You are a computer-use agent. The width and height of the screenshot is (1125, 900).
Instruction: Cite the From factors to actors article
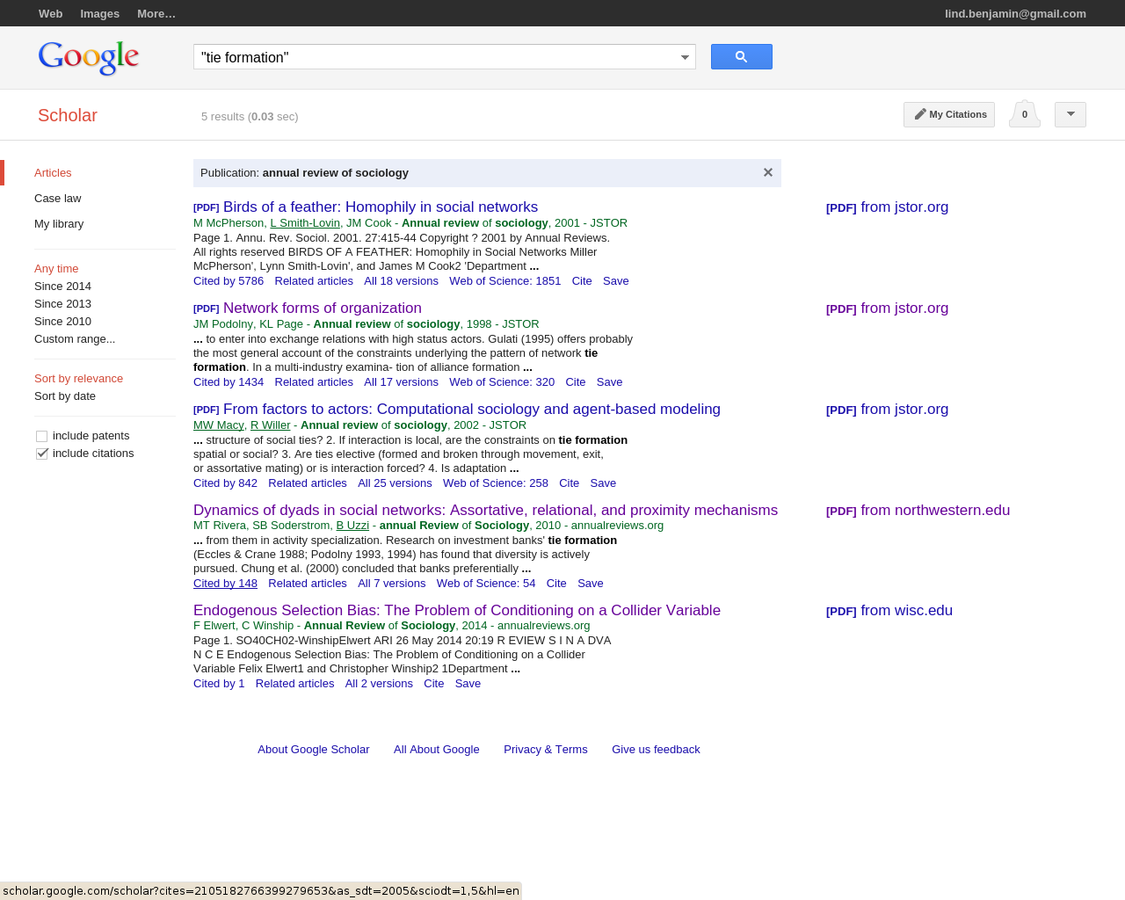click(x=569, y=484)
